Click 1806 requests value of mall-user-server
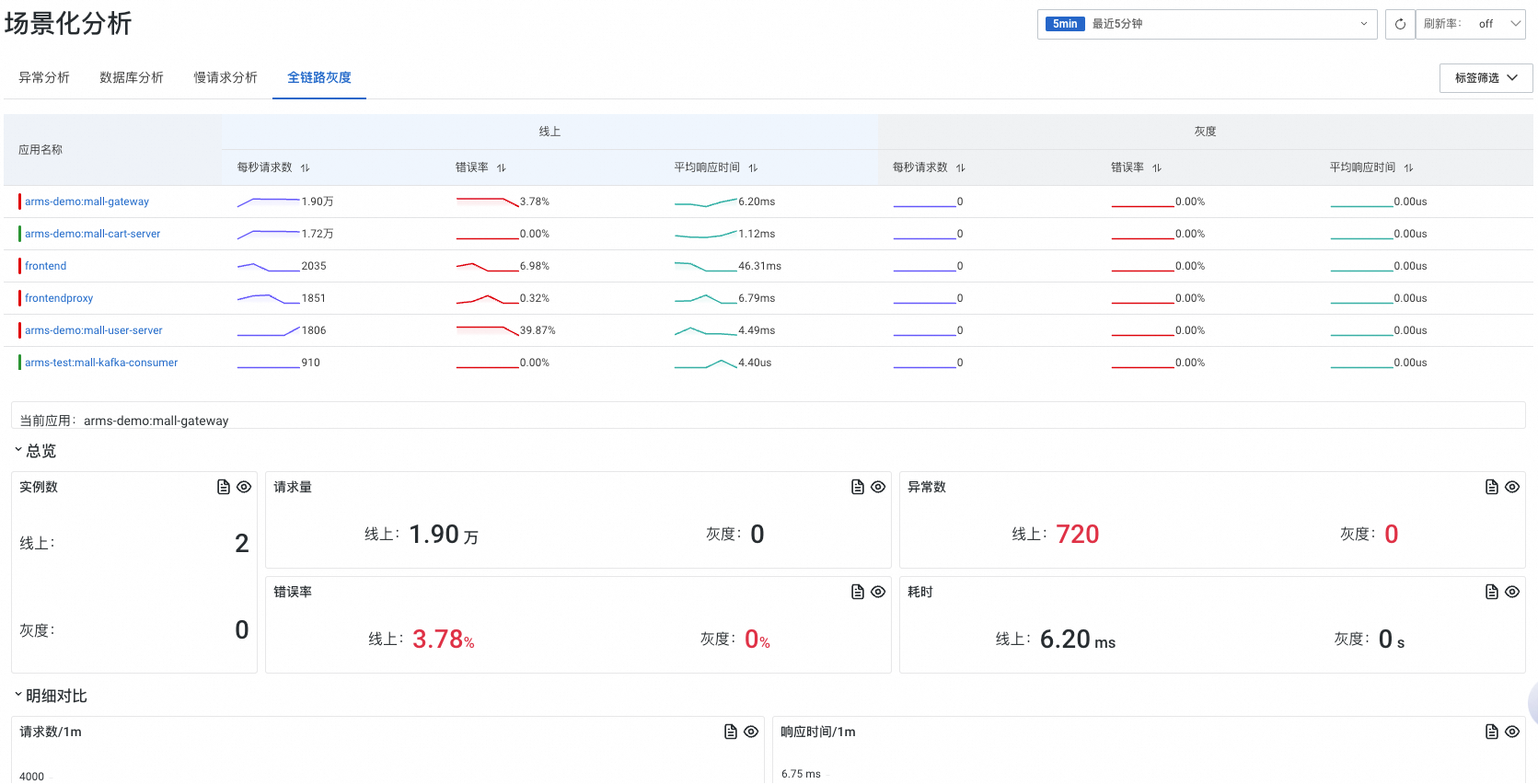 pyautogui.click(x=314, y=330)
